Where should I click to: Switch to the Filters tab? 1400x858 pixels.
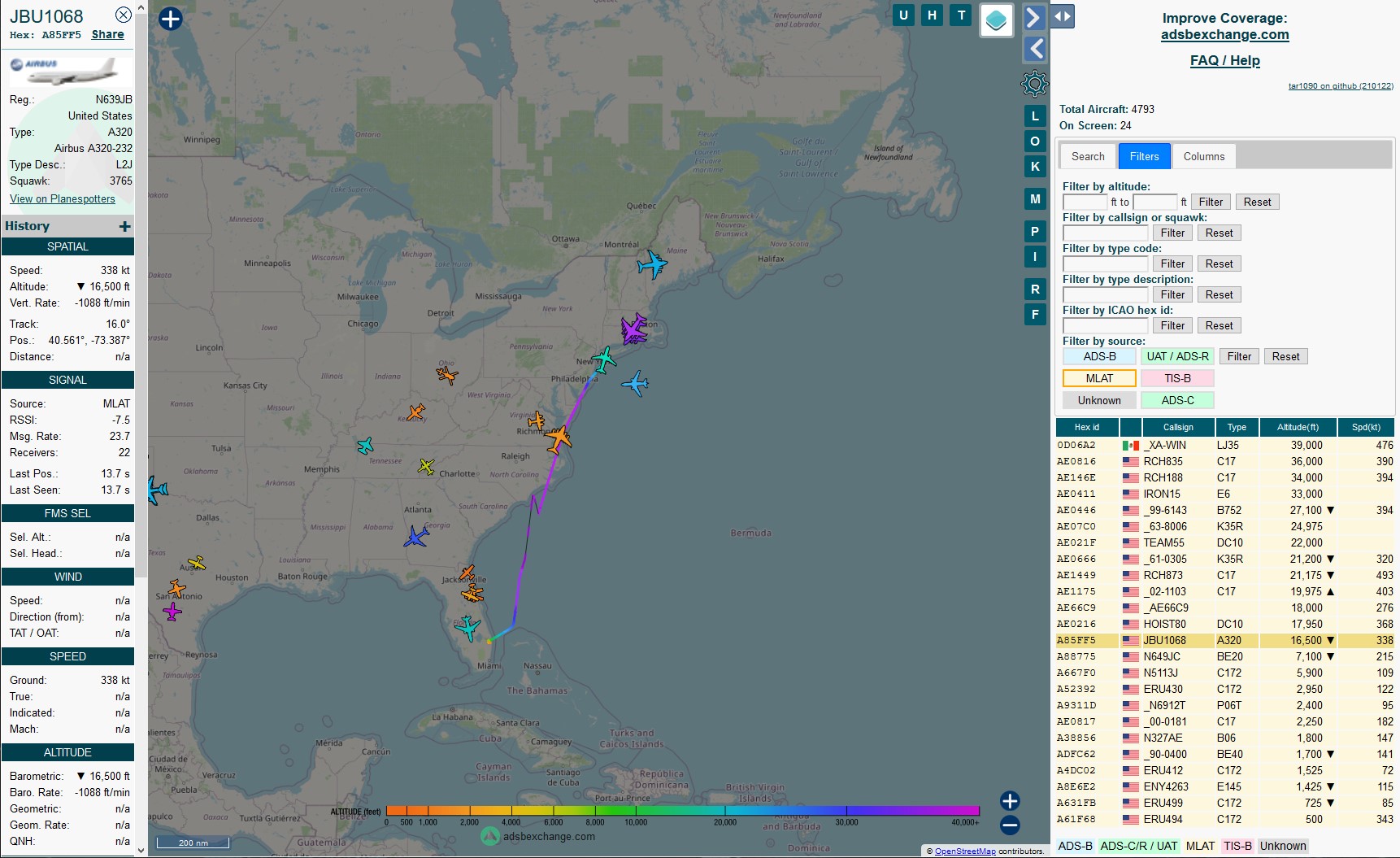point(1144,156)
